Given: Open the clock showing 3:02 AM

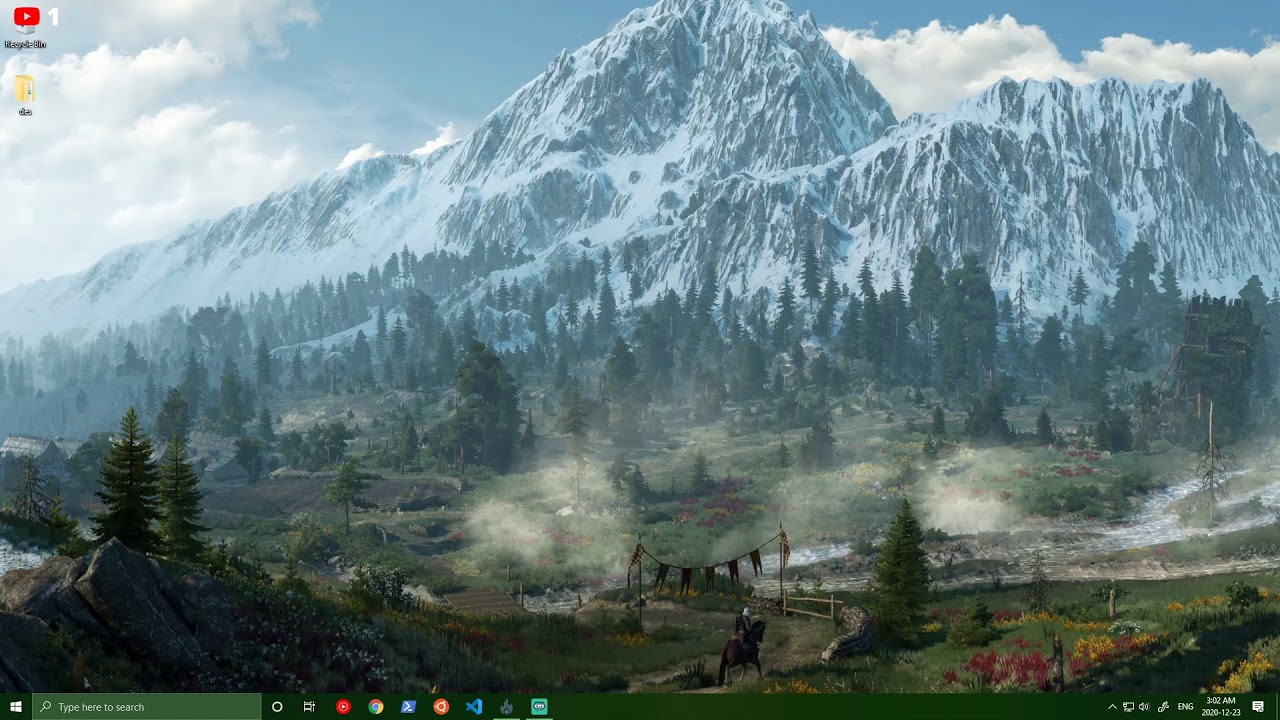Looking at the screenshot, I should (x=1221, y=707).
